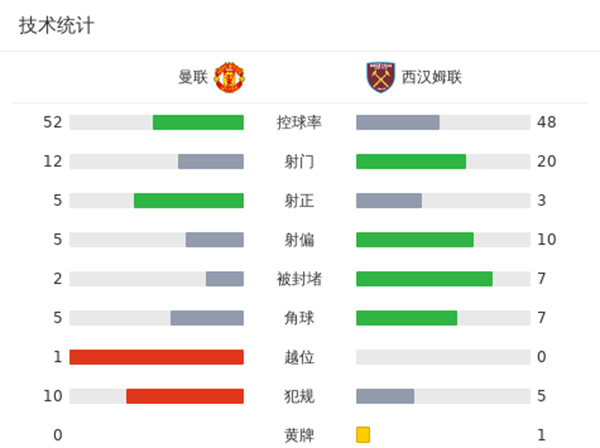Click Manchester United's green shots-on-target bar
600x448 pixels.
(189, 200)
